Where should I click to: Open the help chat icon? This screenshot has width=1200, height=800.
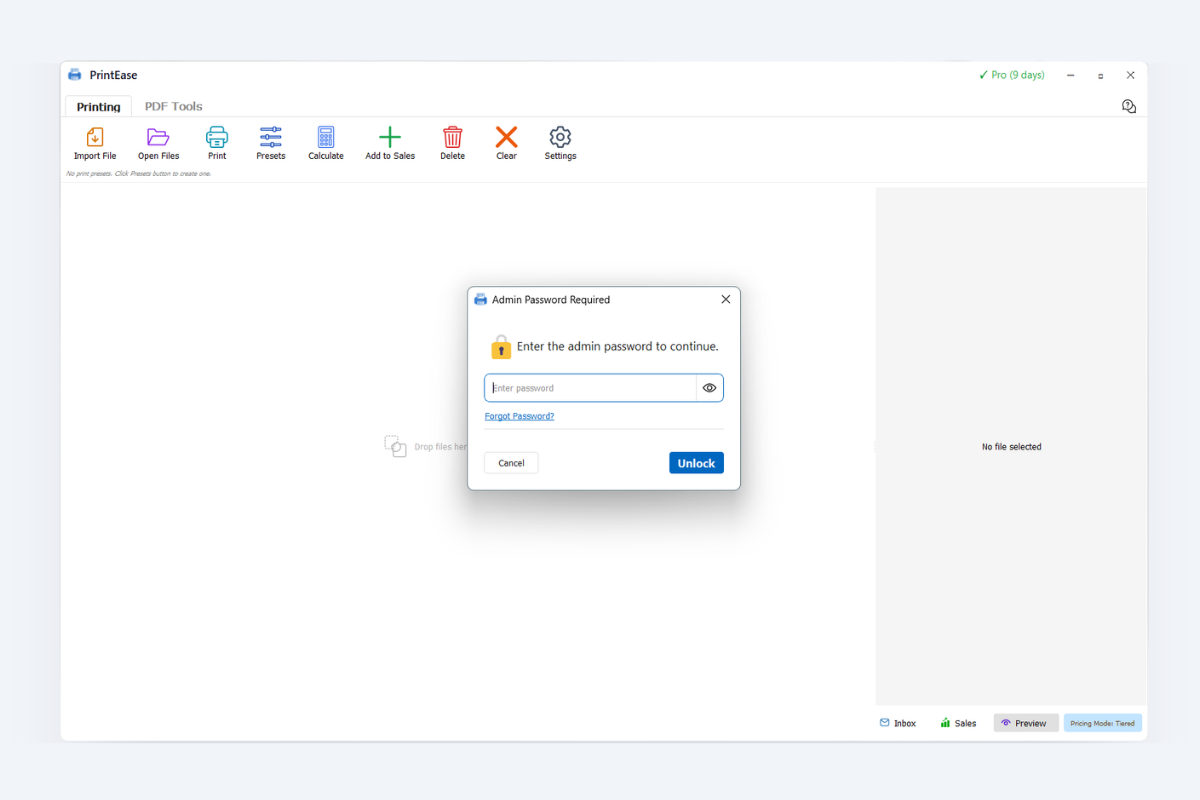[x=1129, y=106]
